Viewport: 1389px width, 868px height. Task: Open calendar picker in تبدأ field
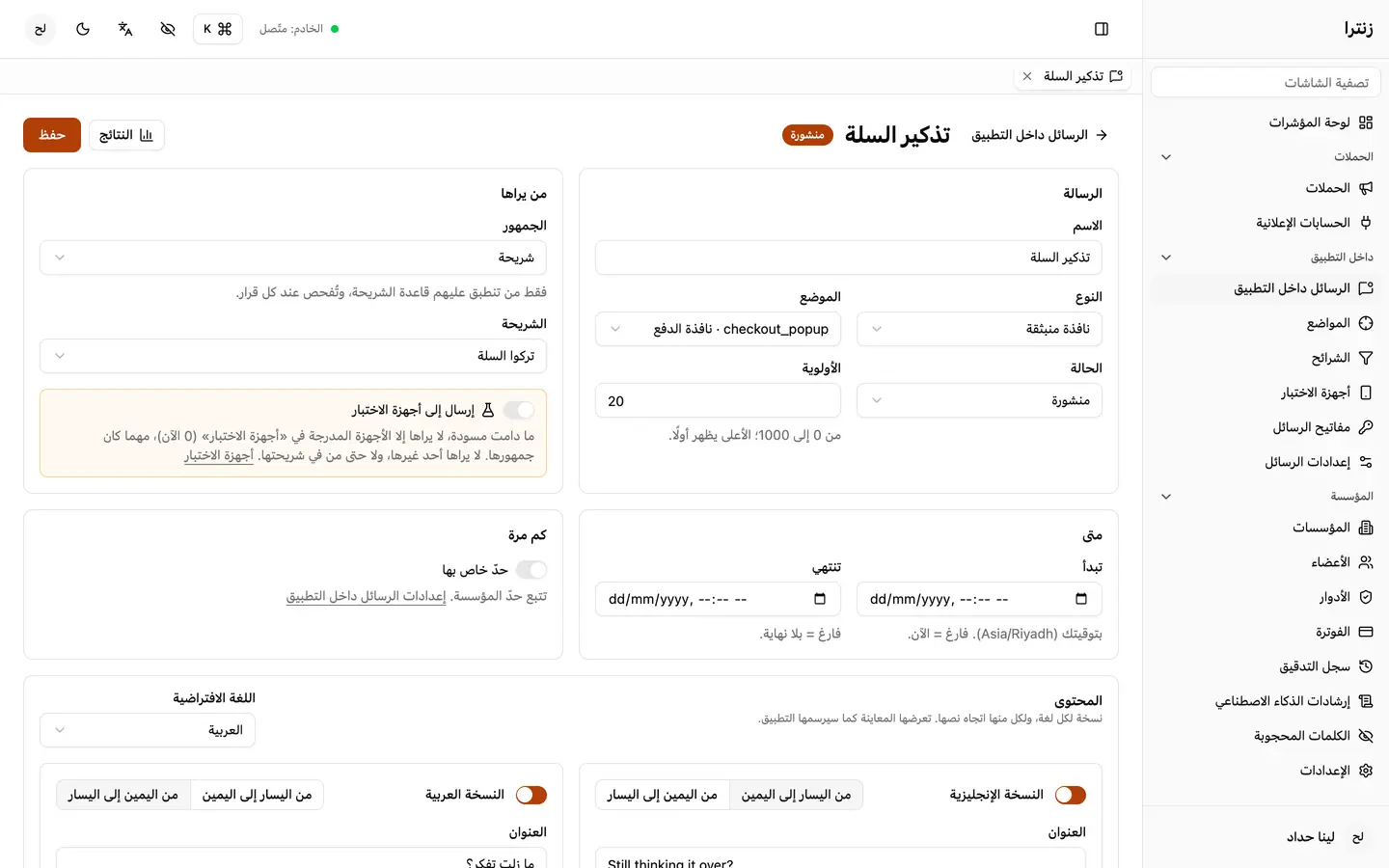(x=1081, y=599)
